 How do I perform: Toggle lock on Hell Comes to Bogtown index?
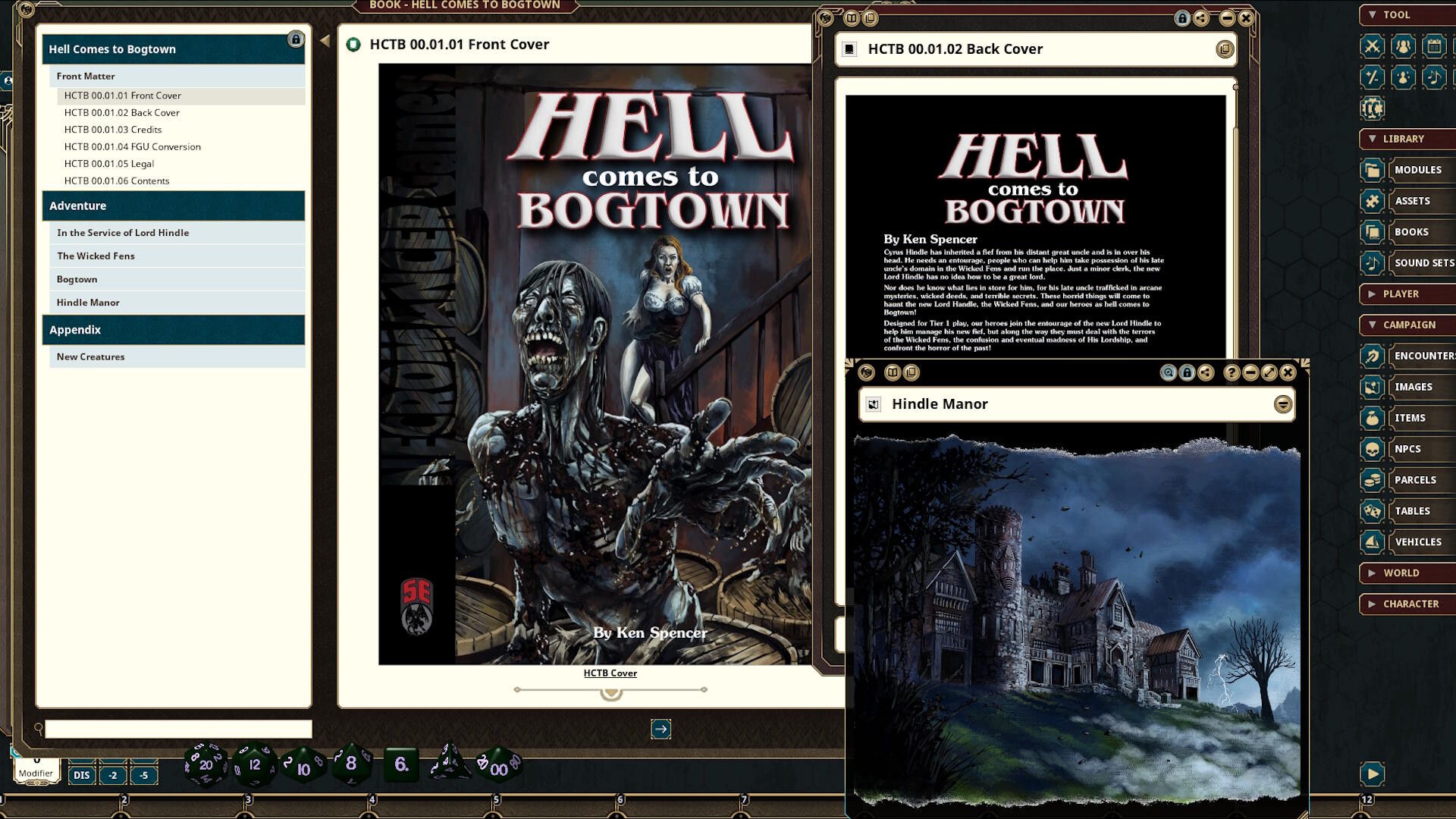pos(296,39)
